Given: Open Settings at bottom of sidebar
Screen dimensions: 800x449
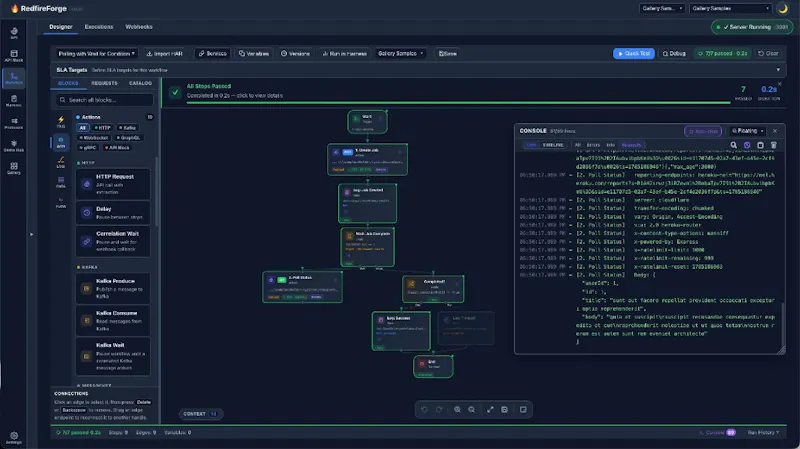Looking at the screenshot, I should point(14,438).
